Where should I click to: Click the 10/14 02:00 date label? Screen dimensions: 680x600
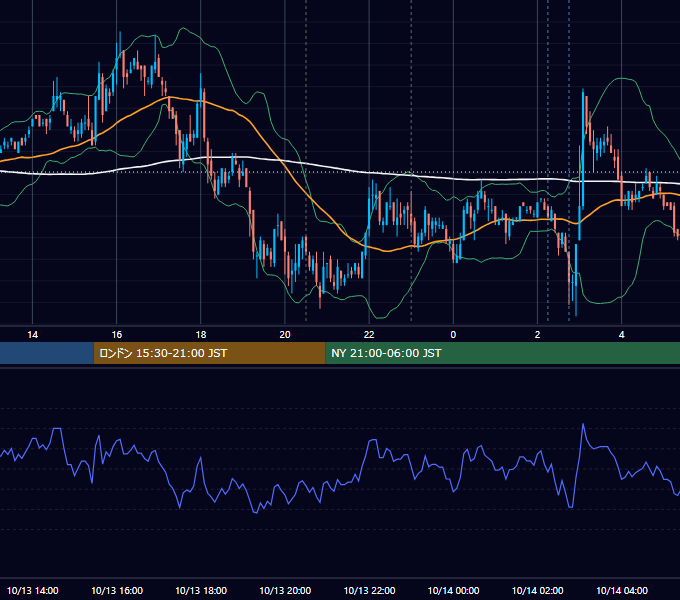537,590
